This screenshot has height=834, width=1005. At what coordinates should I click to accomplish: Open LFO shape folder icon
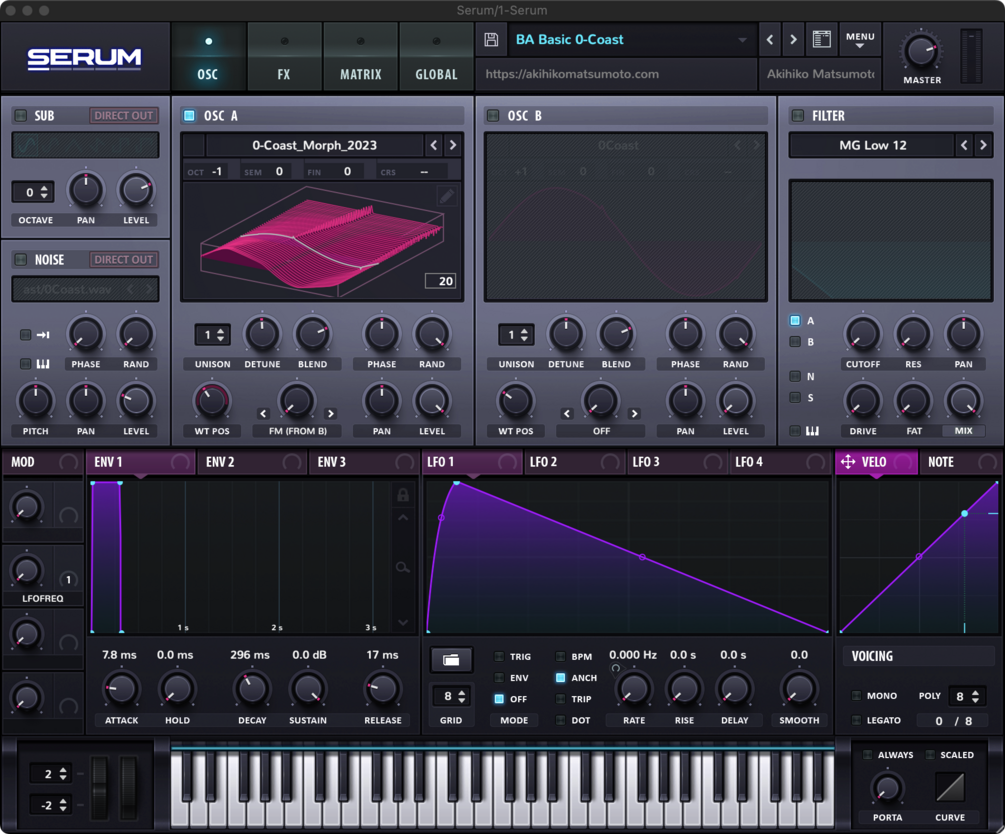[451, 660]
